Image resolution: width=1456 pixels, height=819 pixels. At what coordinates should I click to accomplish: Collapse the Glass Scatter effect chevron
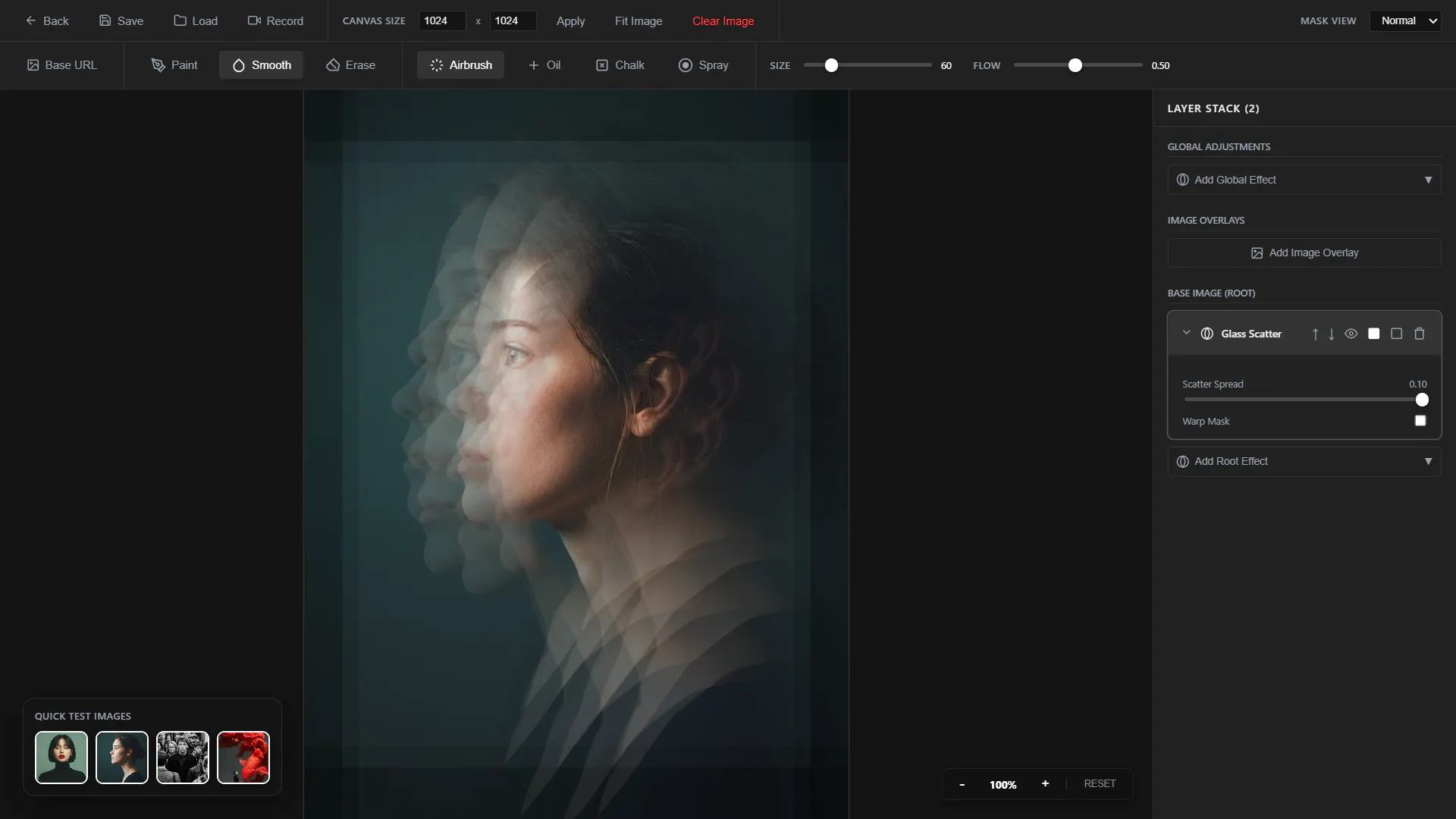(x=1186, y=333)
